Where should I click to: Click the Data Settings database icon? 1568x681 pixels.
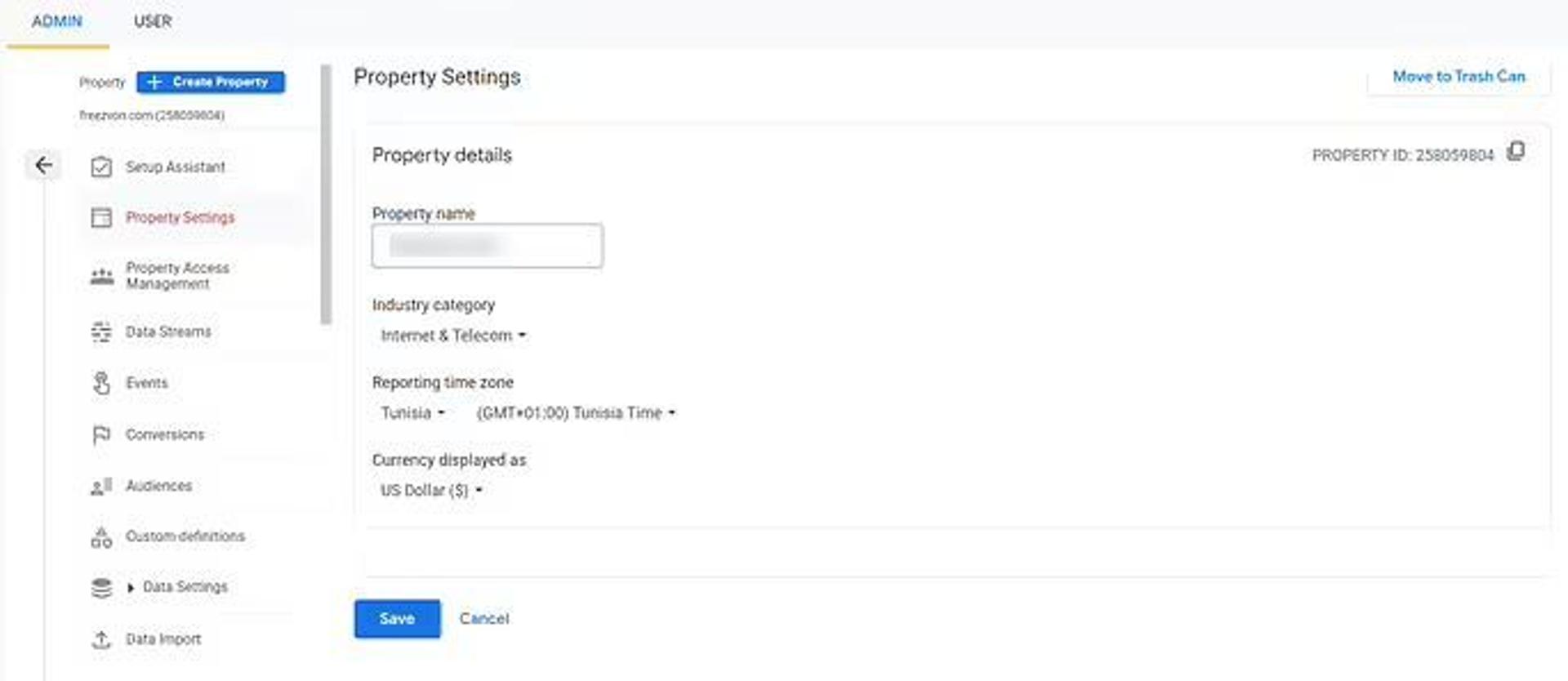coord(101,588)
